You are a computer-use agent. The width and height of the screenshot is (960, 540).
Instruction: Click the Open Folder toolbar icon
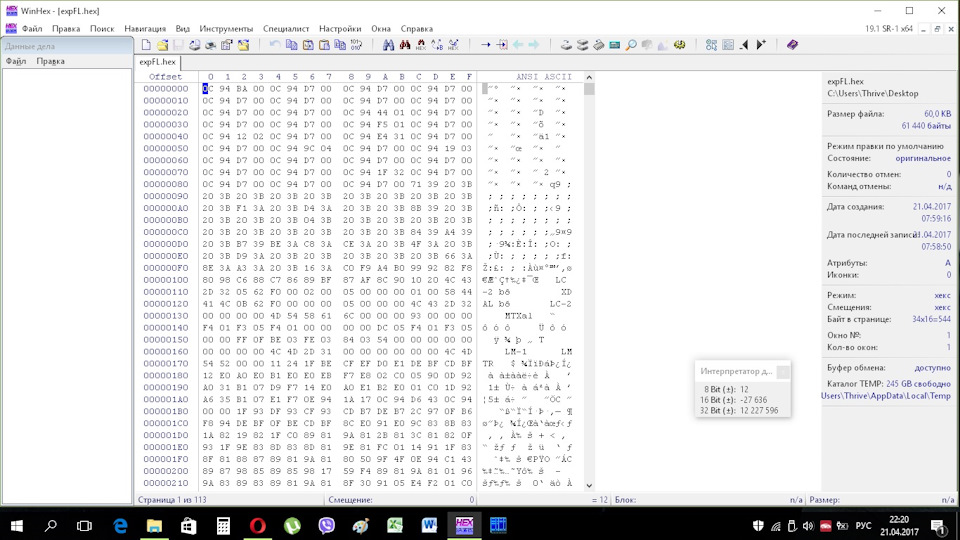click(243, 45)
